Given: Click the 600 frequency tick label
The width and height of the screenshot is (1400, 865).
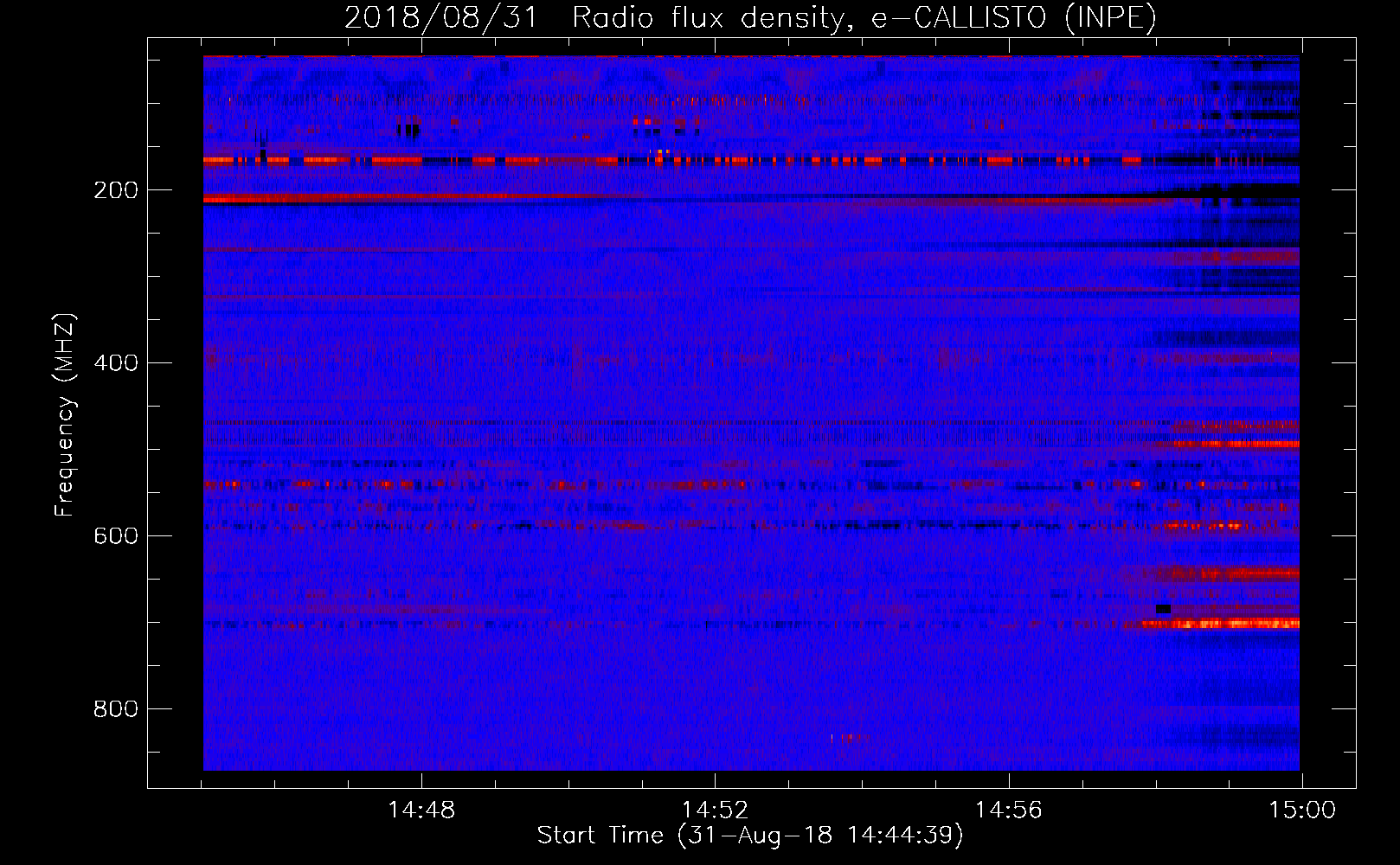Looking at the screenshot, I should pyautogui.click(x=116, y=535).
